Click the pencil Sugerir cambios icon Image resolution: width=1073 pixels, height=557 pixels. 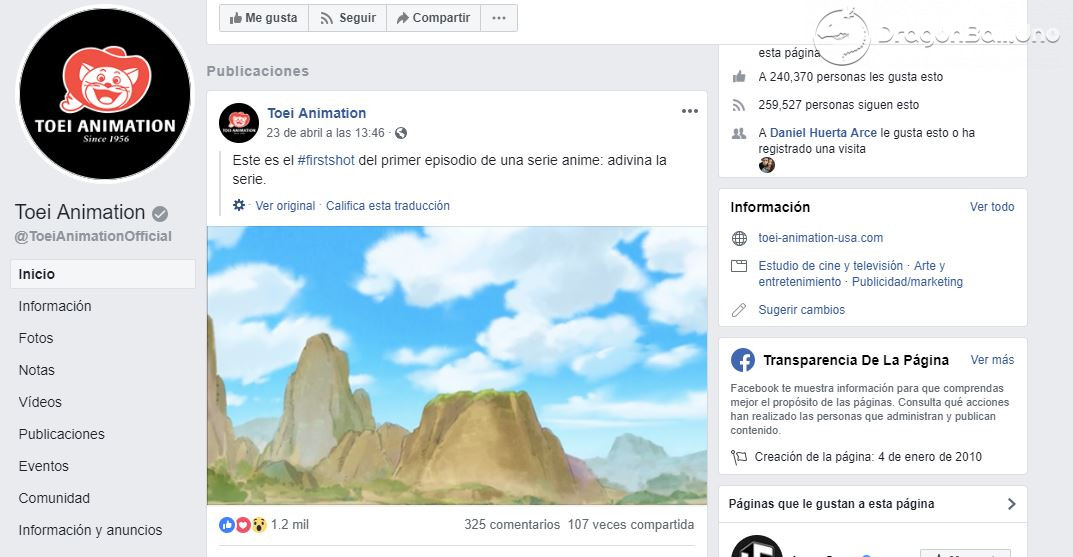pyautogui.click(x=739, y=310)
